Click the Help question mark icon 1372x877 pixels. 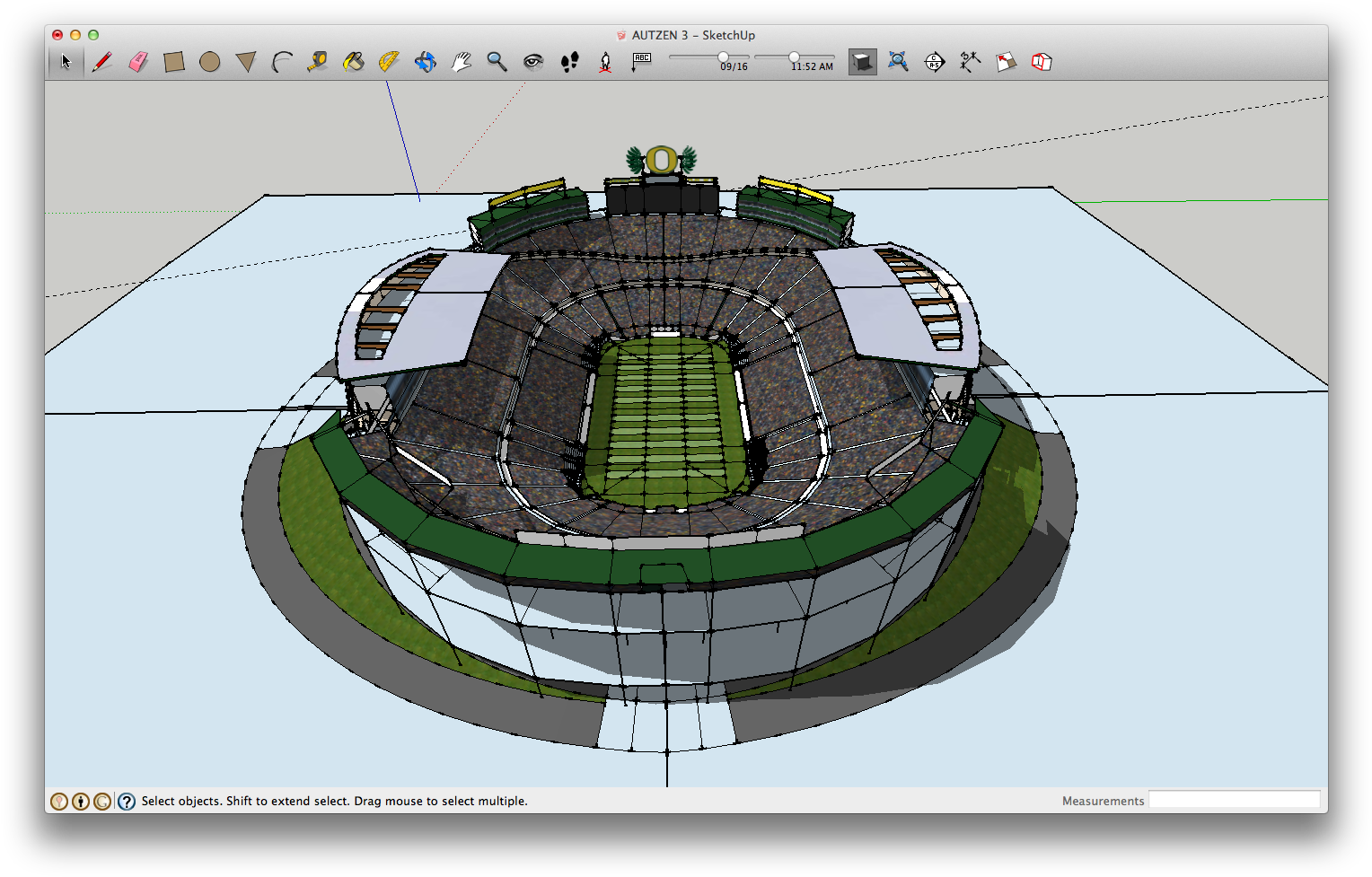tap(126, 801)
